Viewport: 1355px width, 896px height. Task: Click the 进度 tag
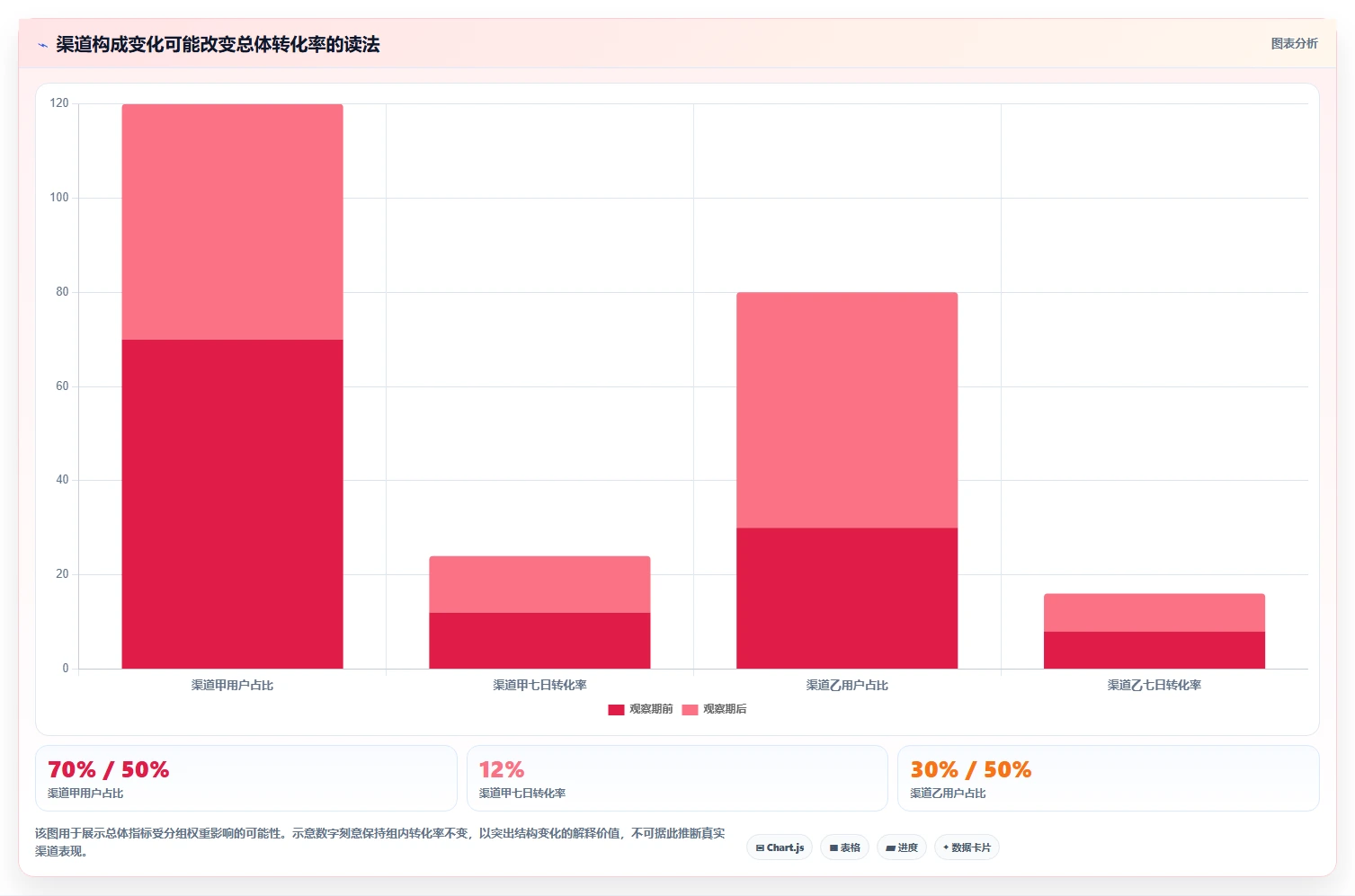coord(902,847)
